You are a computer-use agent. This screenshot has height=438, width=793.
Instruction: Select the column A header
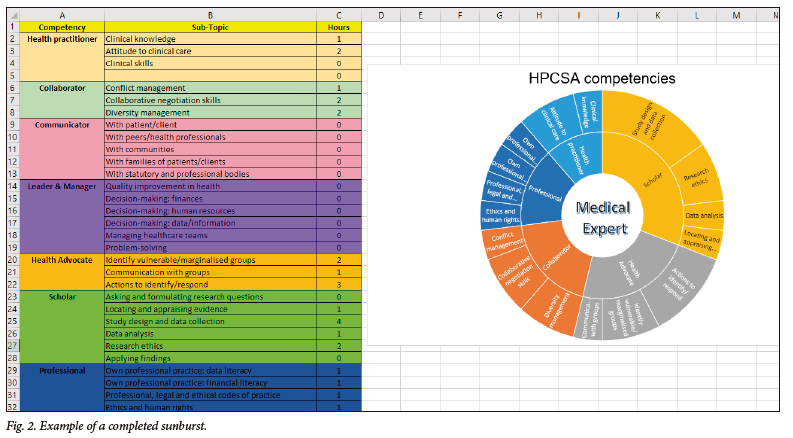click(61, 14)
